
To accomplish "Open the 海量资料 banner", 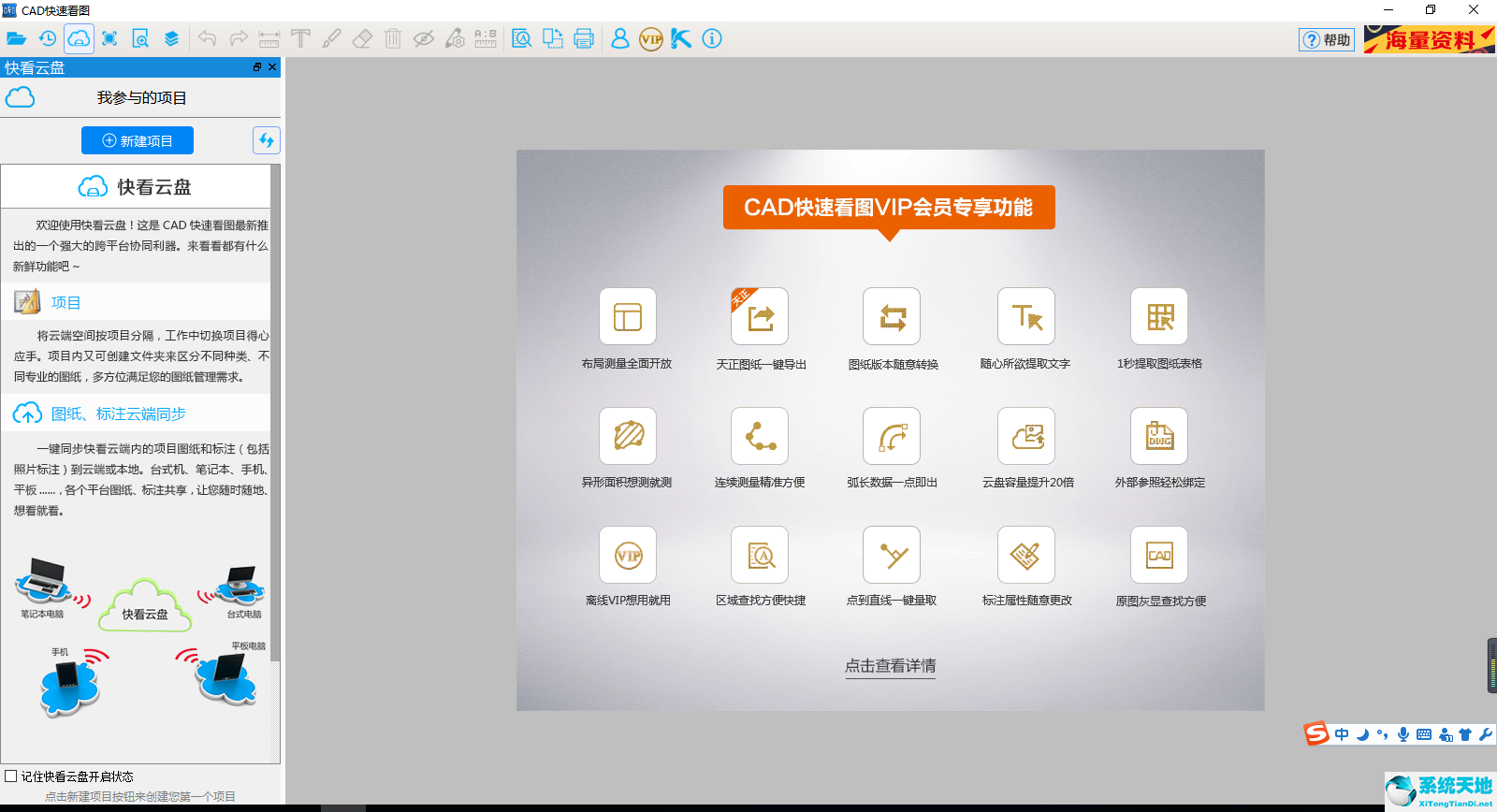I will tap(1429, 39).
